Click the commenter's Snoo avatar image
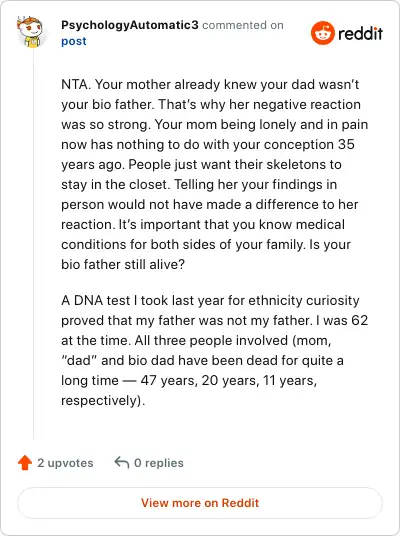The image size is (400, 536). [x=29, y=32]
